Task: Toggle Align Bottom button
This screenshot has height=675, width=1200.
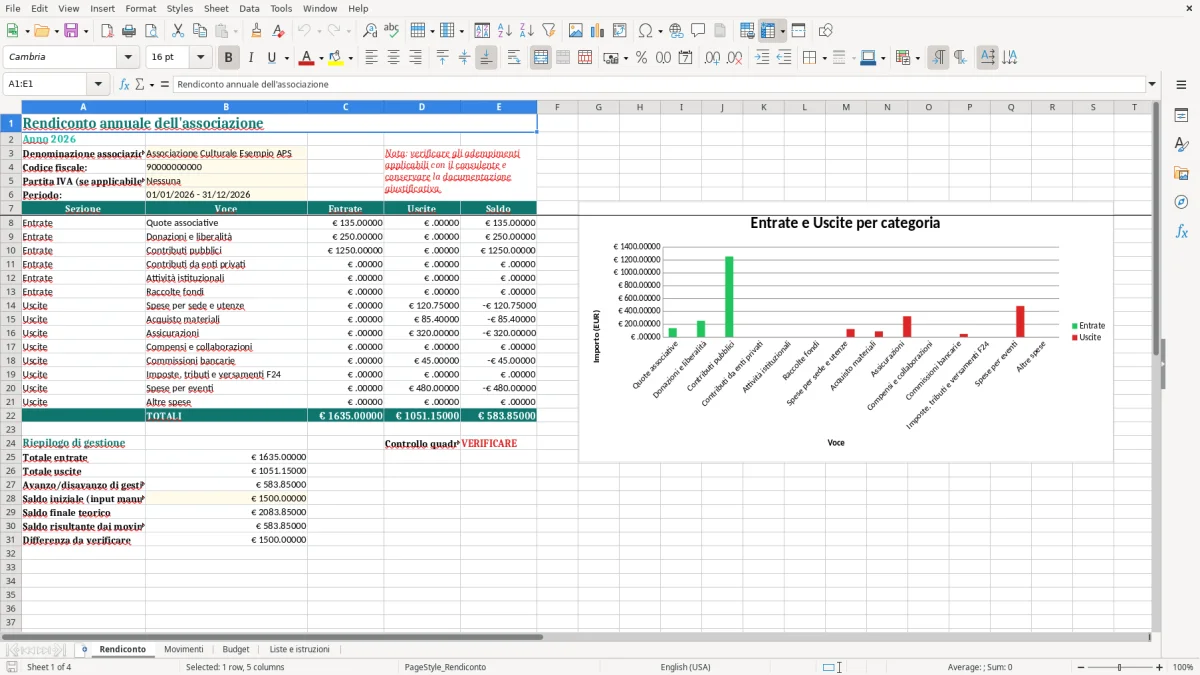Action: click(x=486, y=58)
